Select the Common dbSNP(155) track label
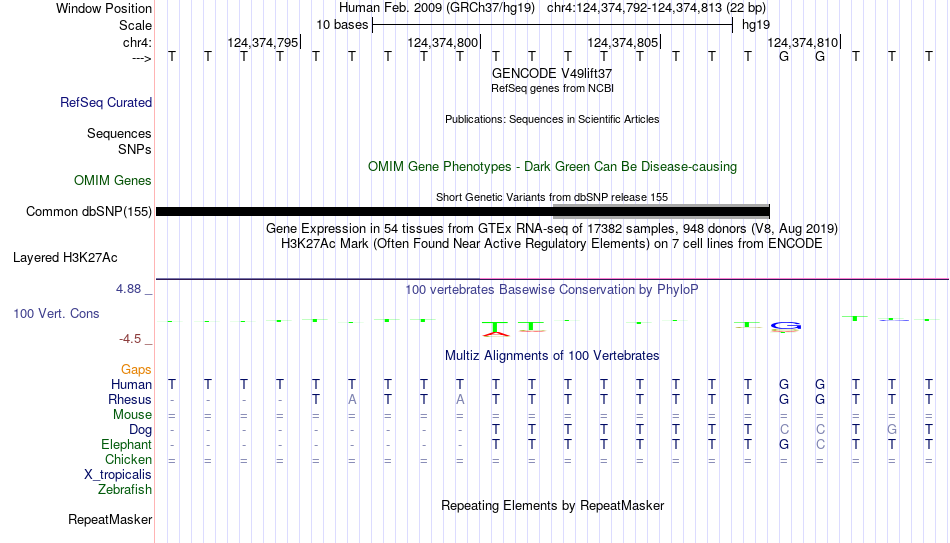 pos(88,212)
